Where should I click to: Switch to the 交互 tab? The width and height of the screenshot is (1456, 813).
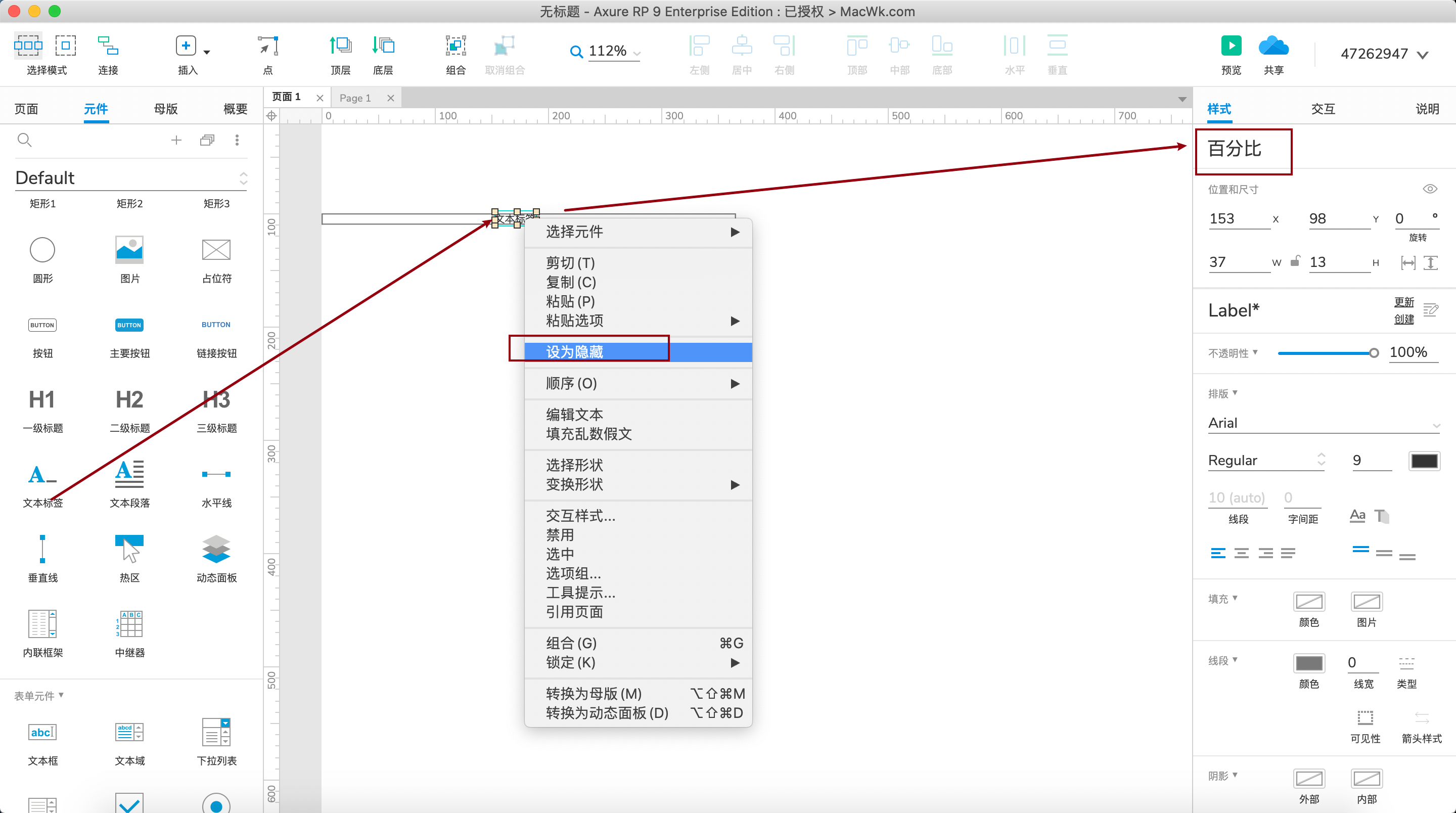click(1323, 109)
